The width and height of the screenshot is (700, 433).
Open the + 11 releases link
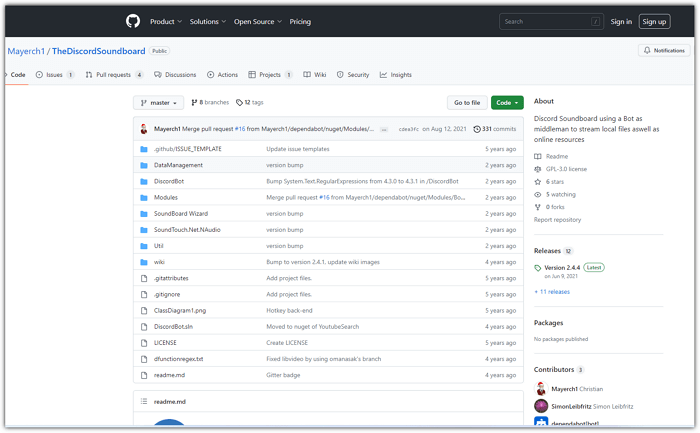552,292
